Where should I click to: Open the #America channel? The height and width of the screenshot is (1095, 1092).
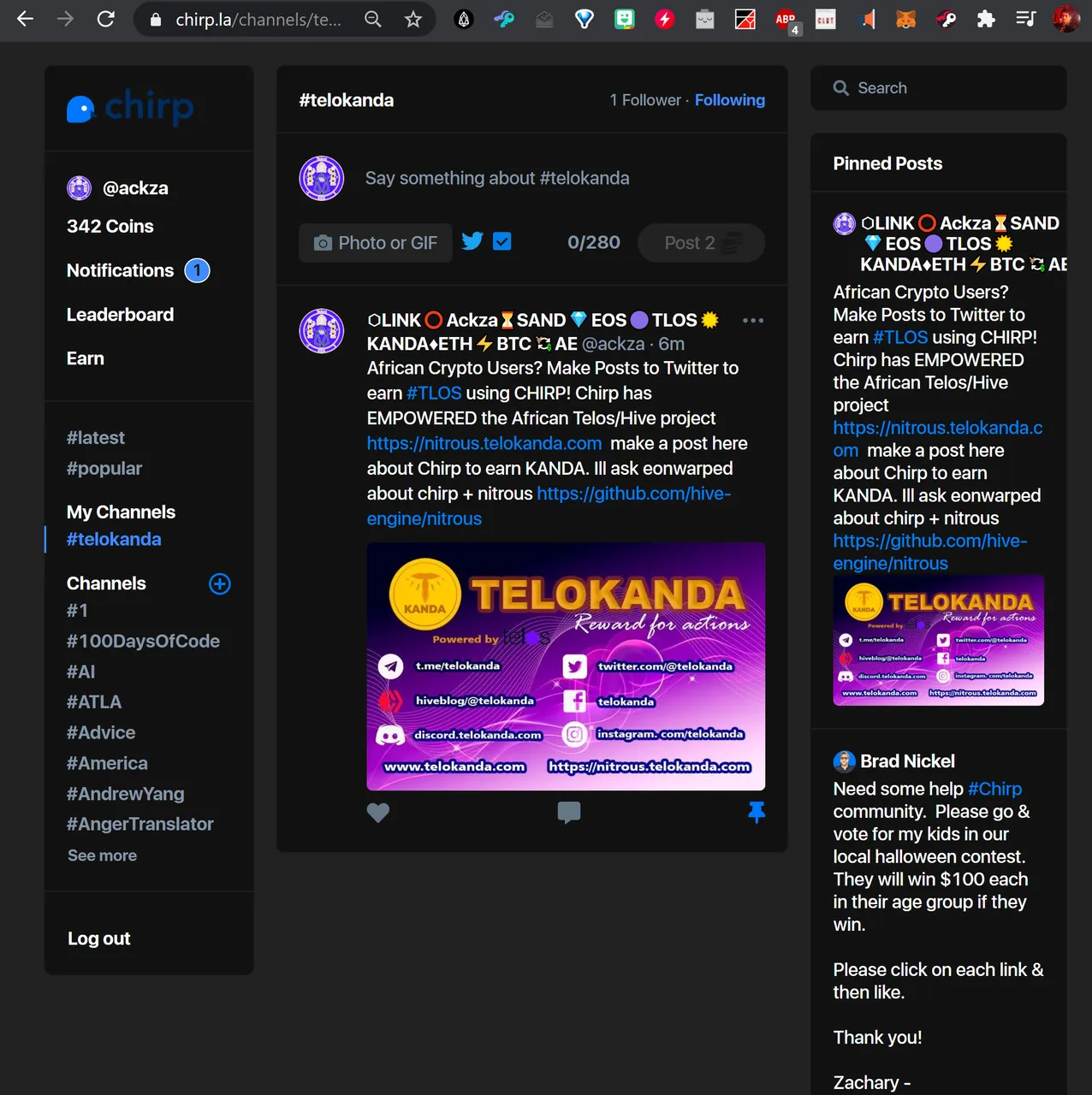pyautogui.click(x=107, y=763)
